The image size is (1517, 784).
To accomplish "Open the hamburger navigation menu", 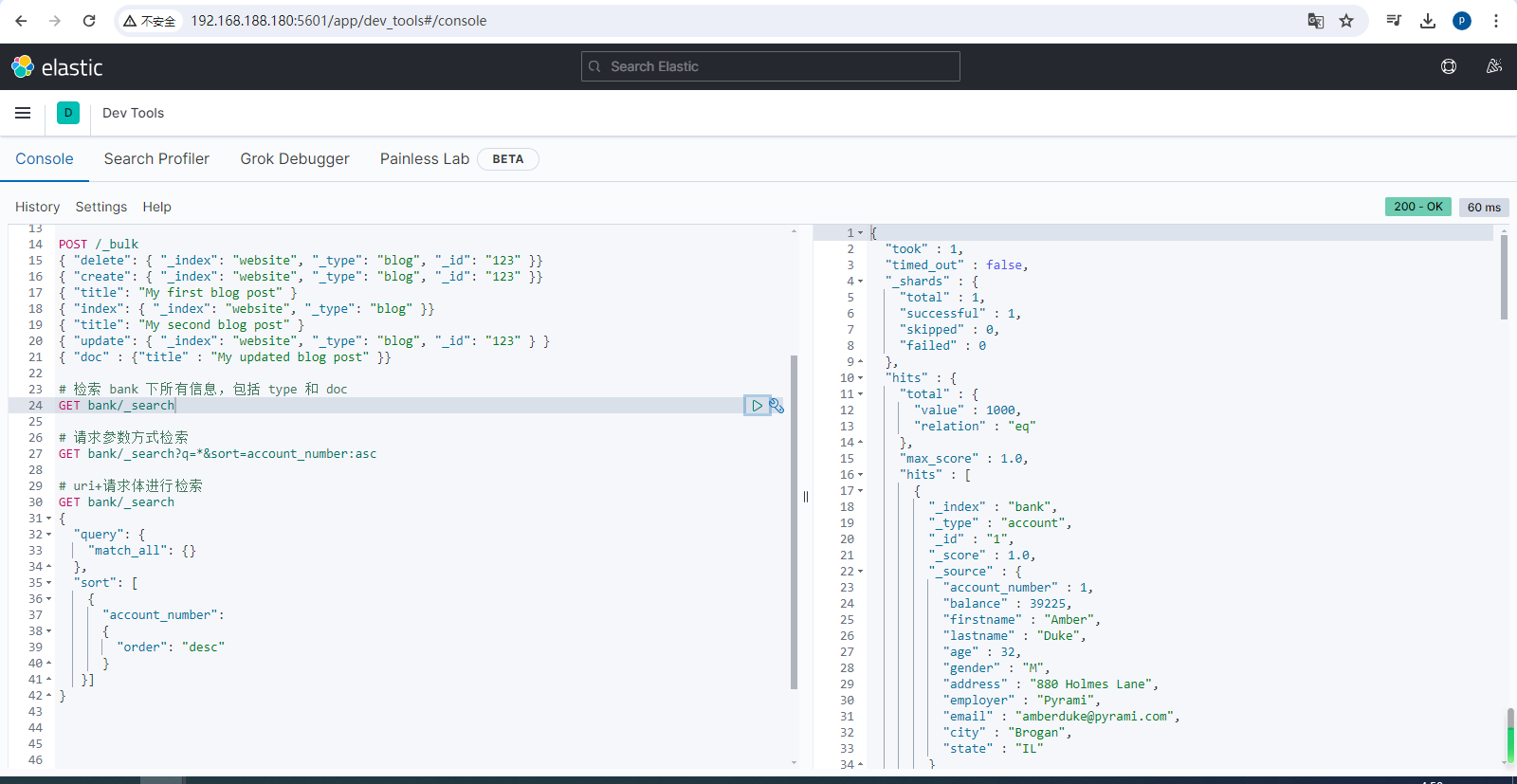I will click(23, 113).
